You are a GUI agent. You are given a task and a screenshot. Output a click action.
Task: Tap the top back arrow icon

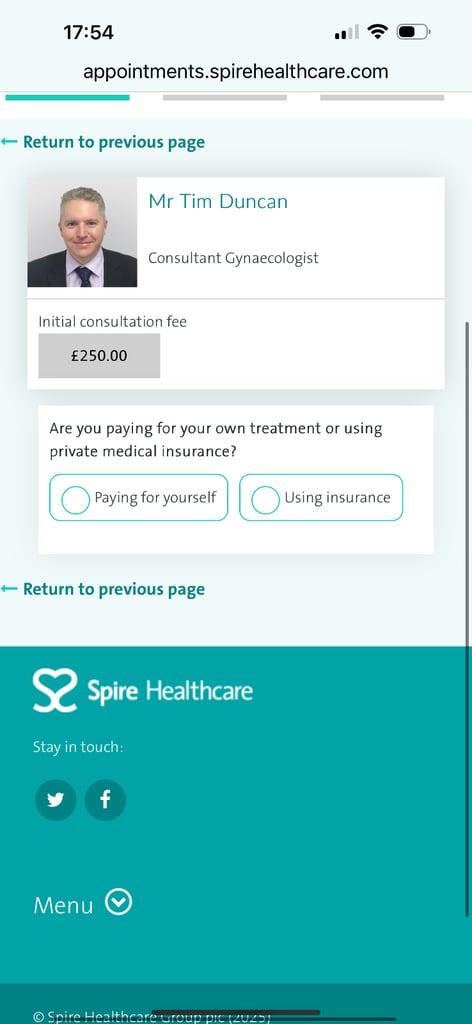(x=9, y=142)
